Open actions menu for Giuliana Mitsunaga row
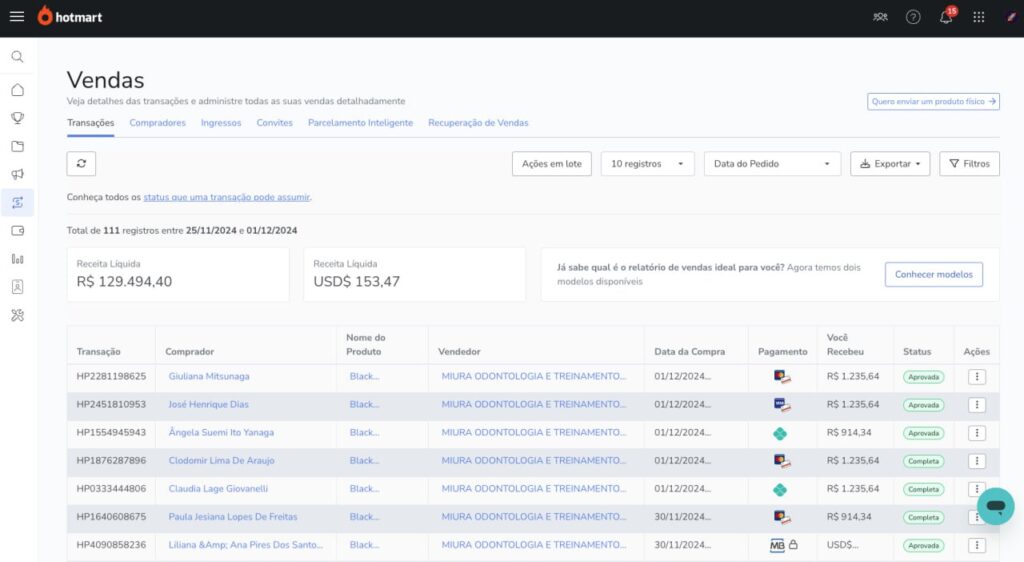 click(x=976, y=377)
